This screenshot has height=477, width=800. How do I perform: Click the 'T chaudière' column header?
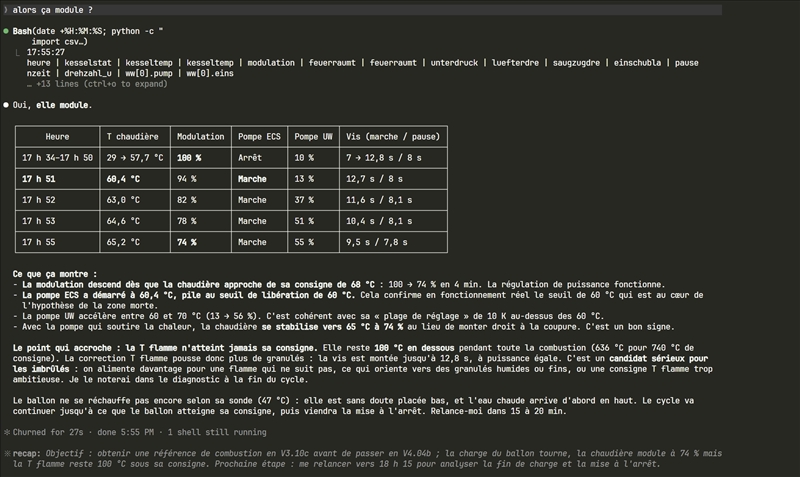[133, 137]
